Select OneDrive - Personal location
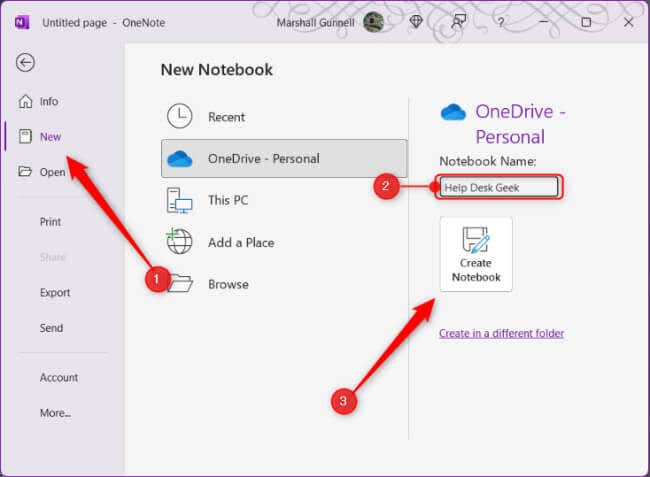This screenshot has height=477, width=650. (x=284, y=159)
